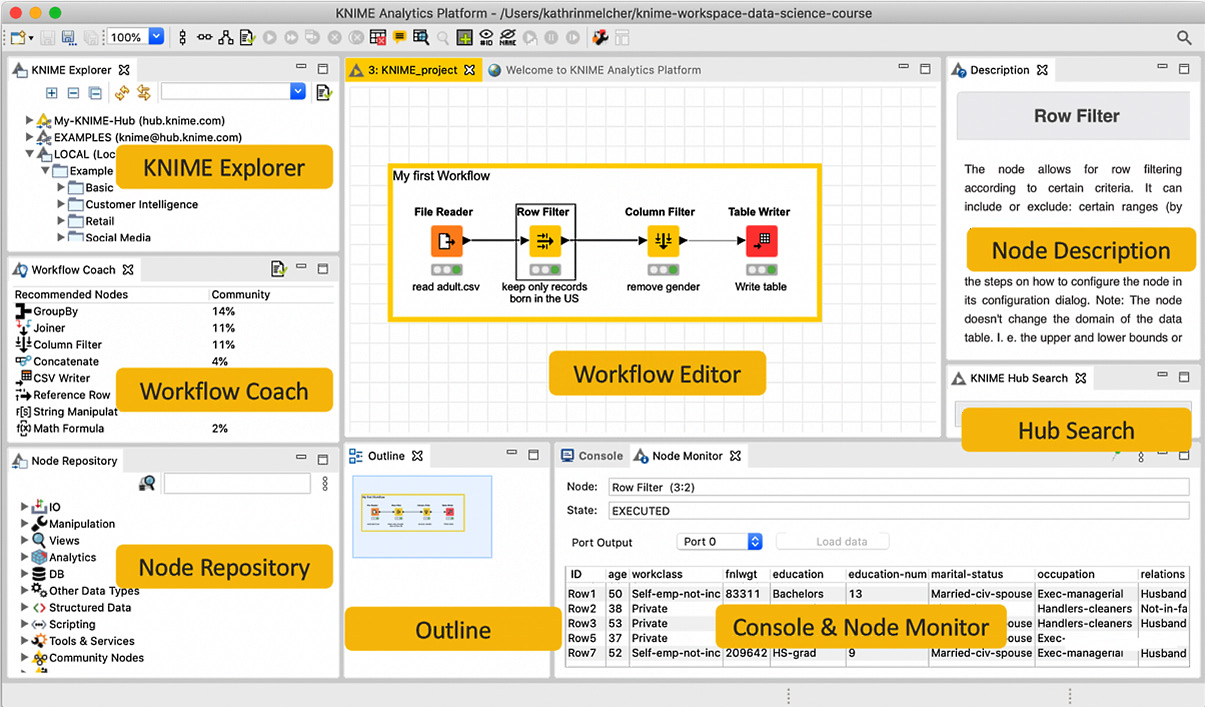Expand the Manipulation category in Node Repository

coord(25,523)
